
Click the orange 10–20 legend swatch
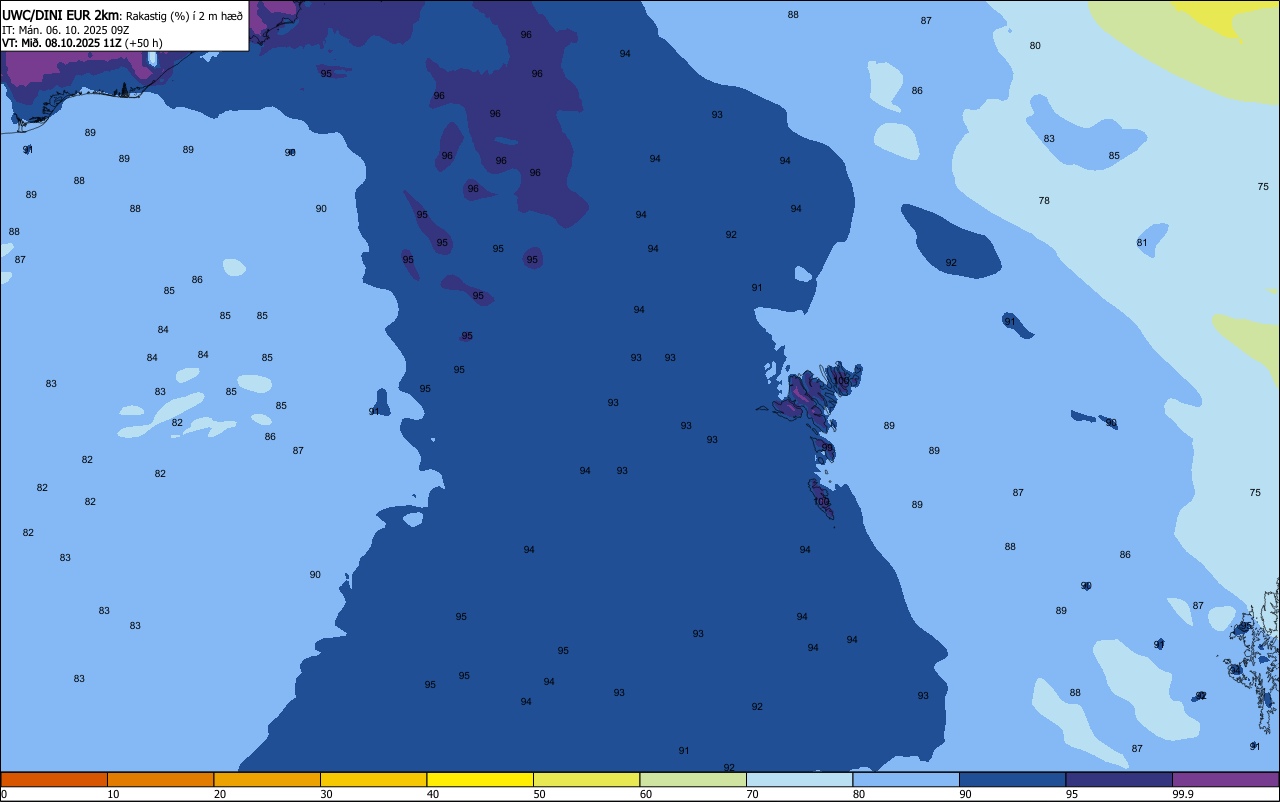point(160,779)
